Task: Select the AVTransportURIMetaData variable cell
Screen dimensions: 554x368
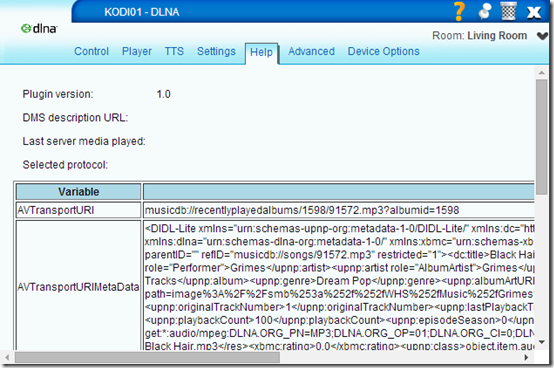Action: coord(78,286)
